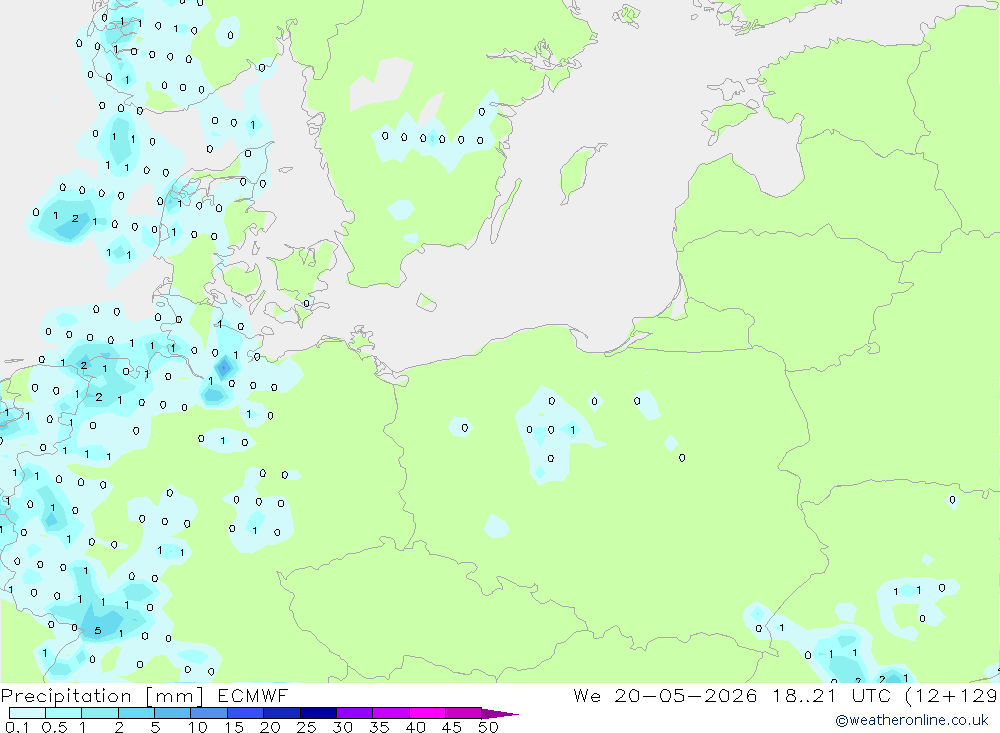Click the '45' legend scale label
Viewport: 1000px width, 733px height.
pyautogui.click(x=452, y=727)
